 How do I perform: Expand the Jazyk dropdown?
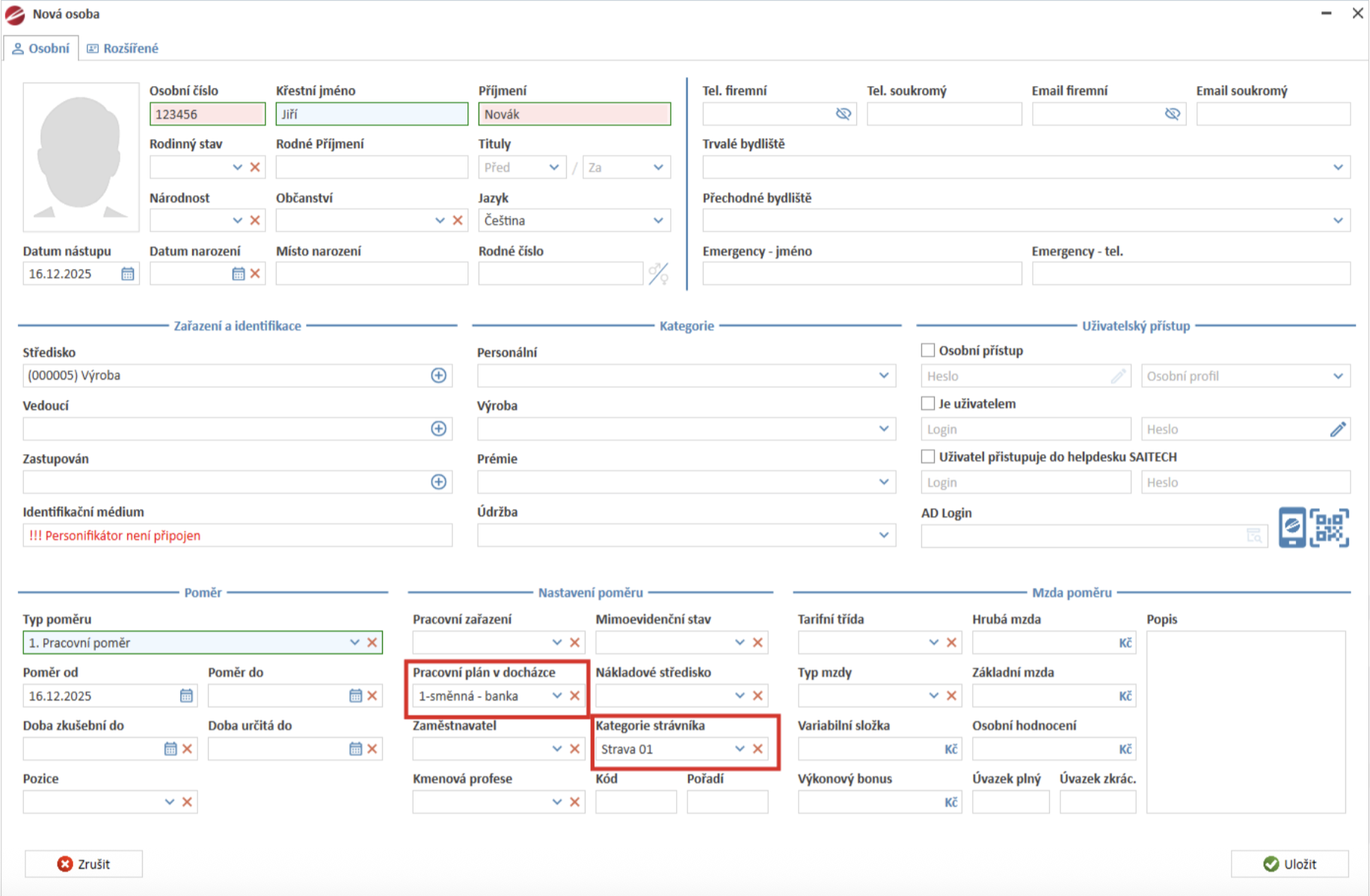pyautogui.click(x=658, y=221)
